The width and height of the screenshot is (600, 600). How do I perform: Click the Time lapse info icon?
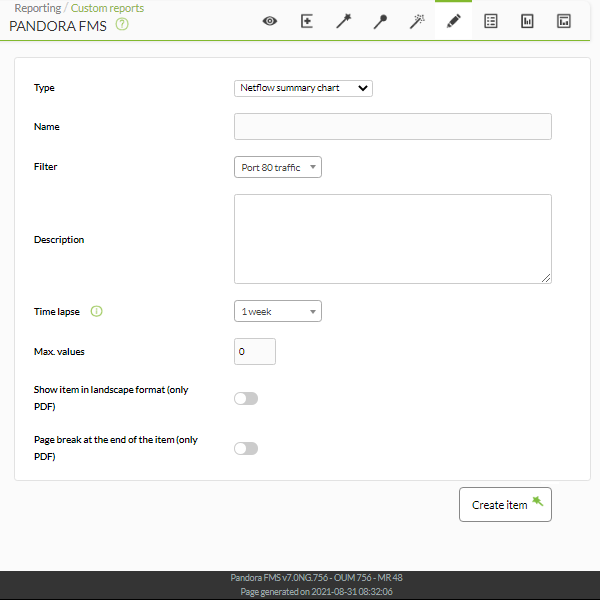[x=96, y=311]
